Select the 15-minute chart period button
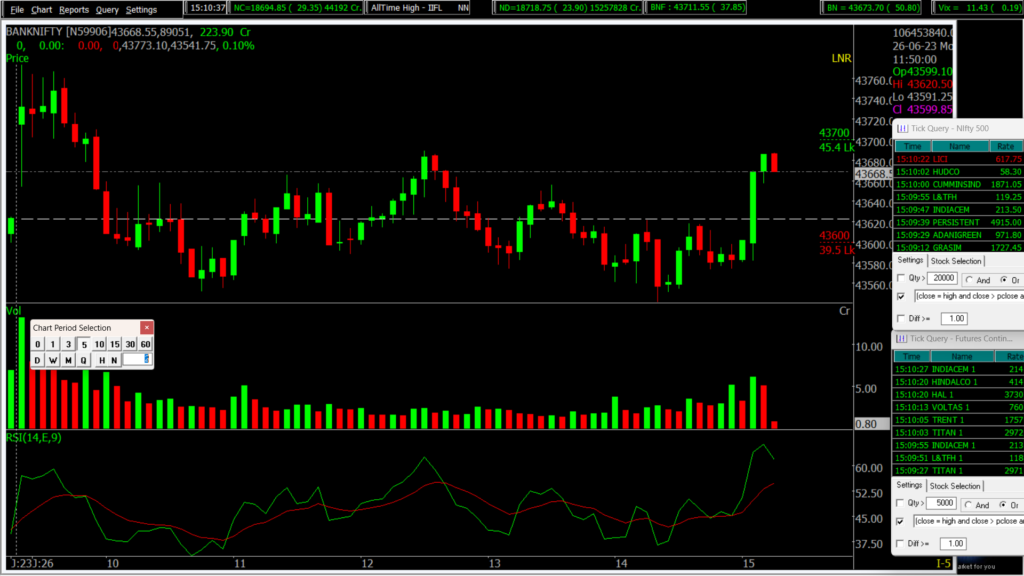This screenshot has height=576, width=1024. [x=115, y=344]
